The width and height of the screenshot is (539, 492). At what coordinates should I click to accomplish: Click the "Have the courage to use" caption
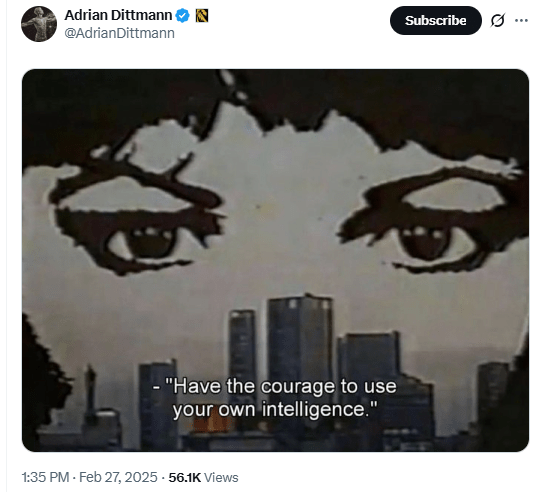(274, 386)
